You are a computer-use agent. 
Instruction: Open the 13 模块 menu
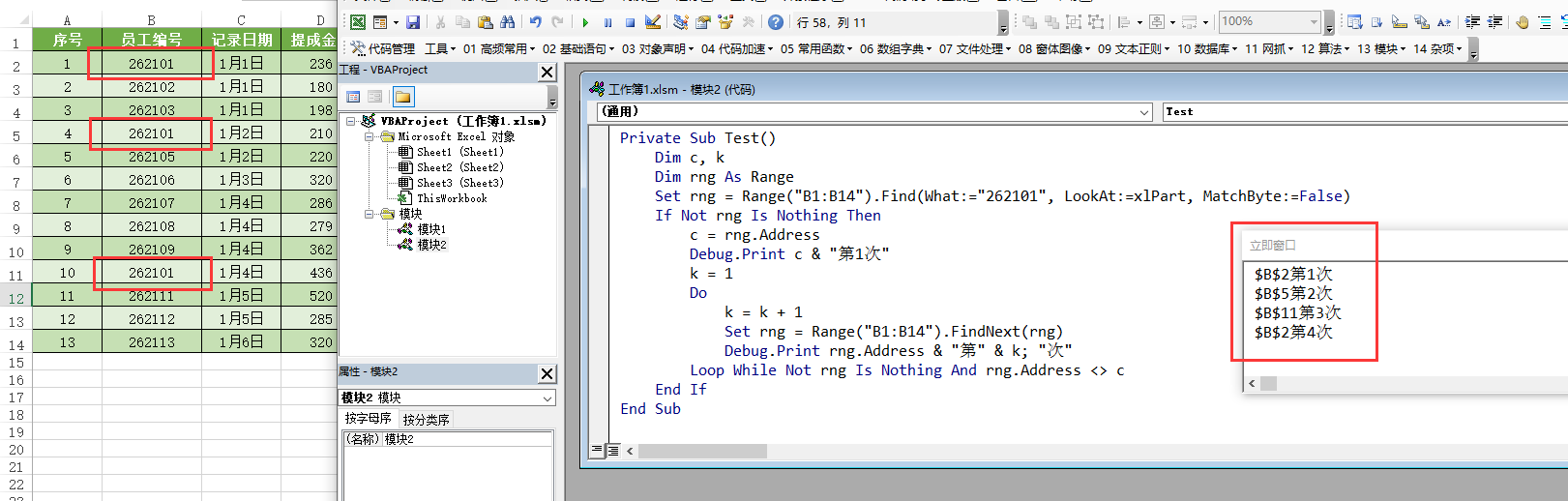(1381, 48)
